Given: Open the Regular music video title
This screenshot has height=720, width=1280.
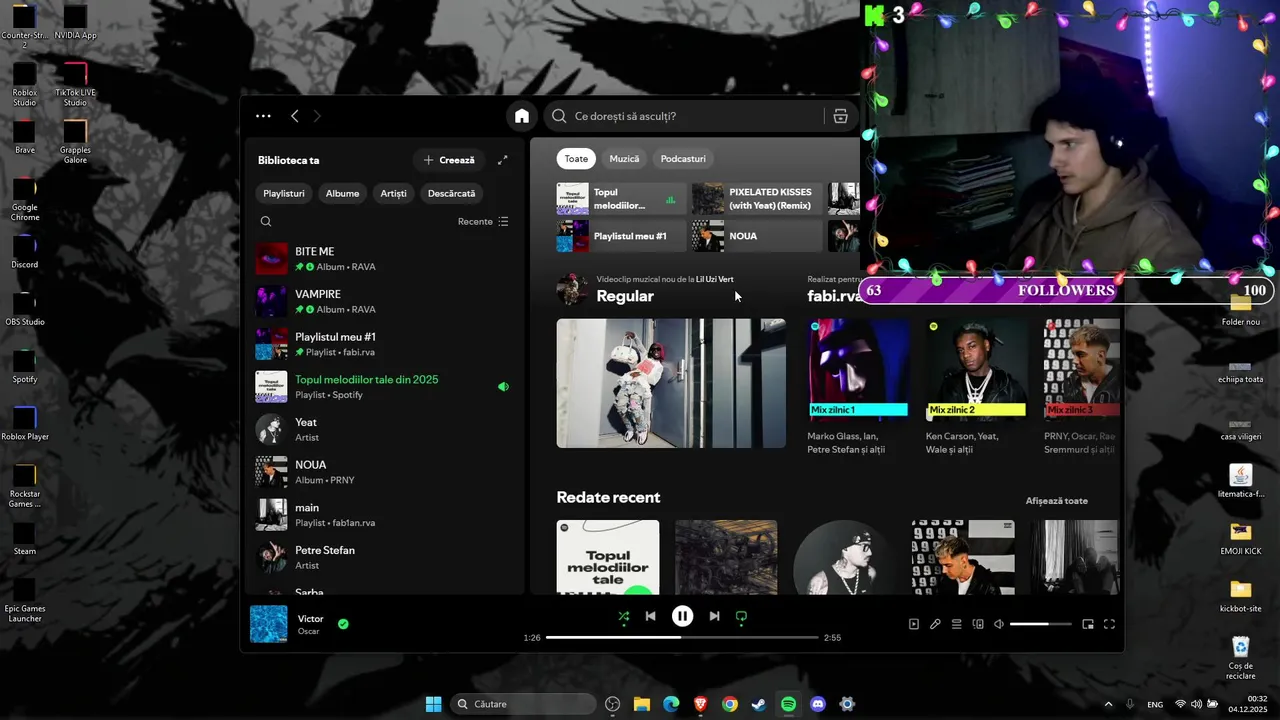Looking at the screenshot, I should 625,296.
